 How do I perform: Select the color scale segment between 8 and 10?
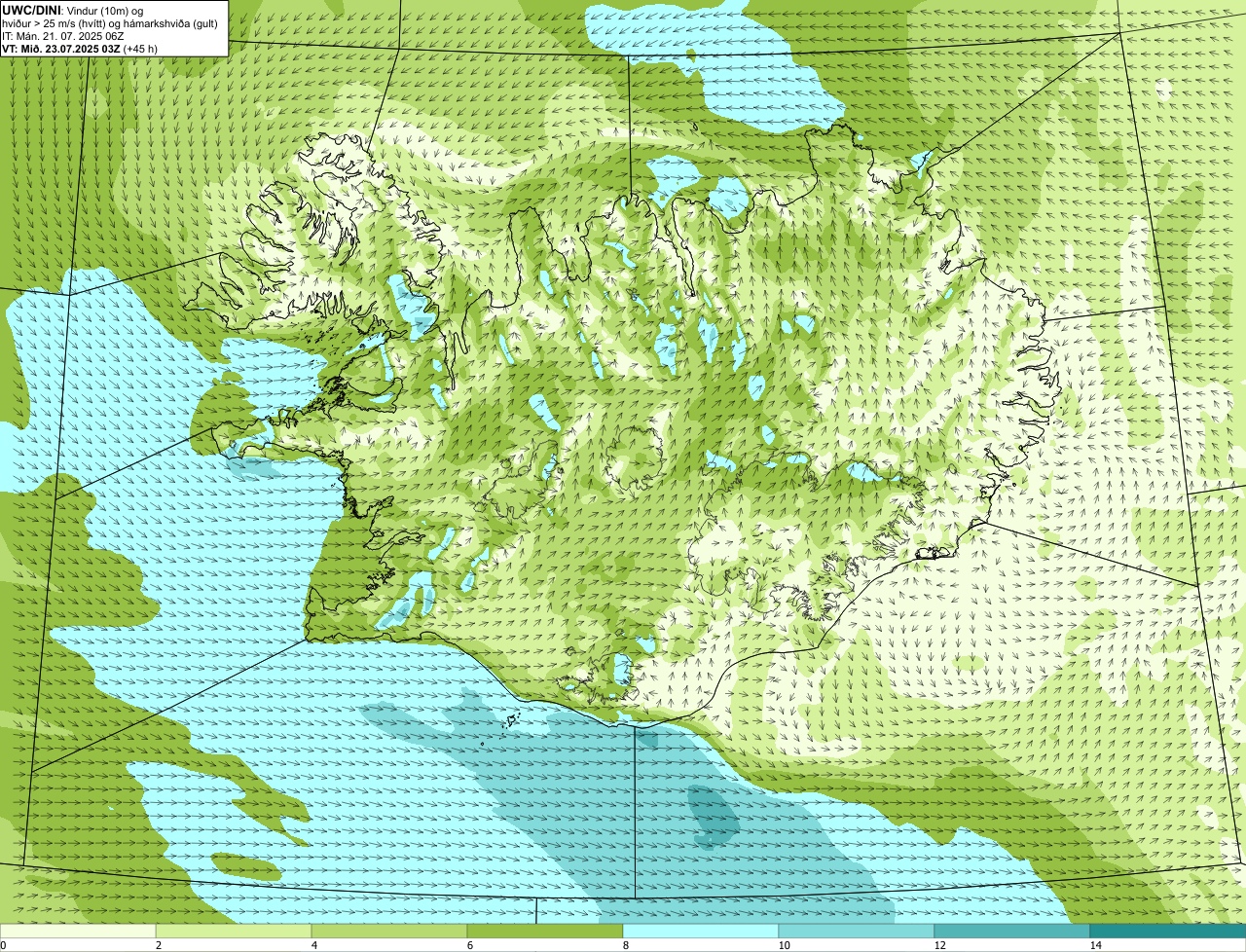[x=701, y=931]
